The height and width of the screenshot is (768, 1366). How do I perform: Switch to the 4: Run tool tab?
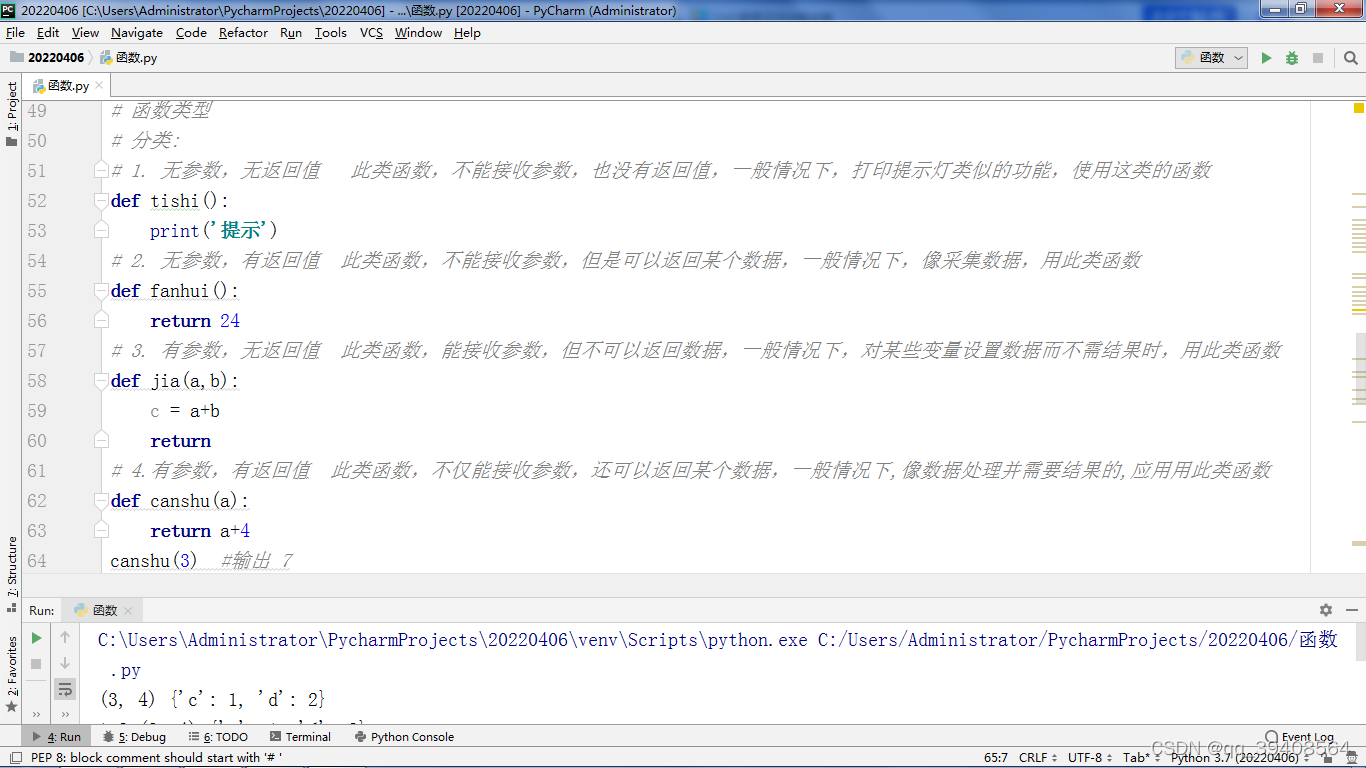pos(57,737)
